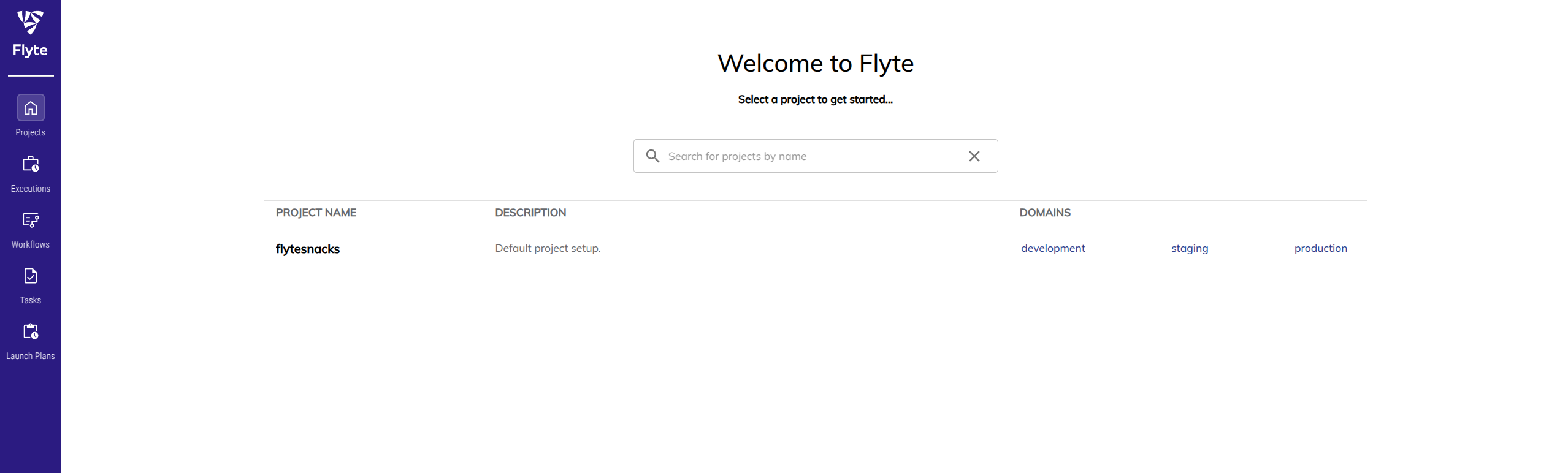Open the Launch Plans sidebar icon

point(31,331)
